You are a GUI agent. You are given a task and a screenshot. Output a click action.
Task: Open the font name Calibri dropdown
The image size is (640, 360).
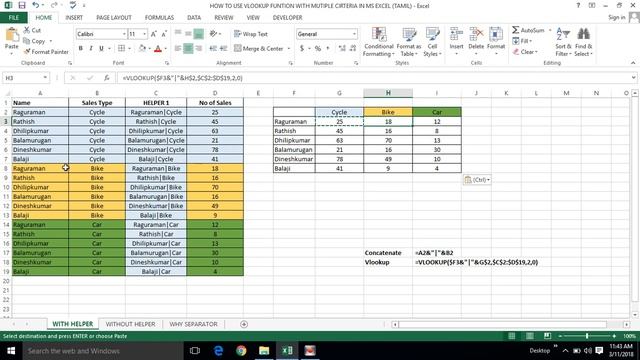click(x=124, y=34)
